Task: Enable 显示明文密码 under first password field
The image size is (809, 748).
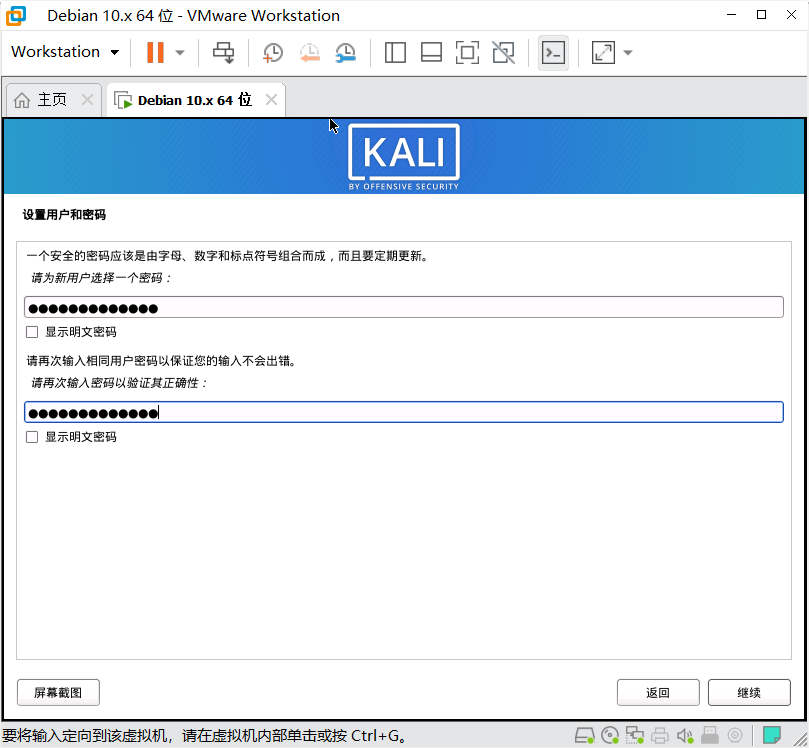Action: tap(32, 332)
